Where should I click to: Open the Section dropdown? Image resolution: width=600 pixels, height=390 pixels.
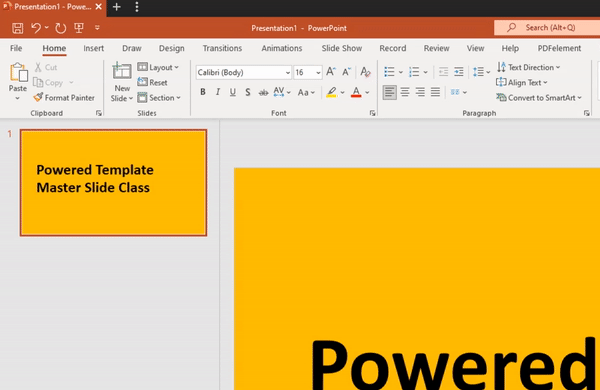[159, 98]
